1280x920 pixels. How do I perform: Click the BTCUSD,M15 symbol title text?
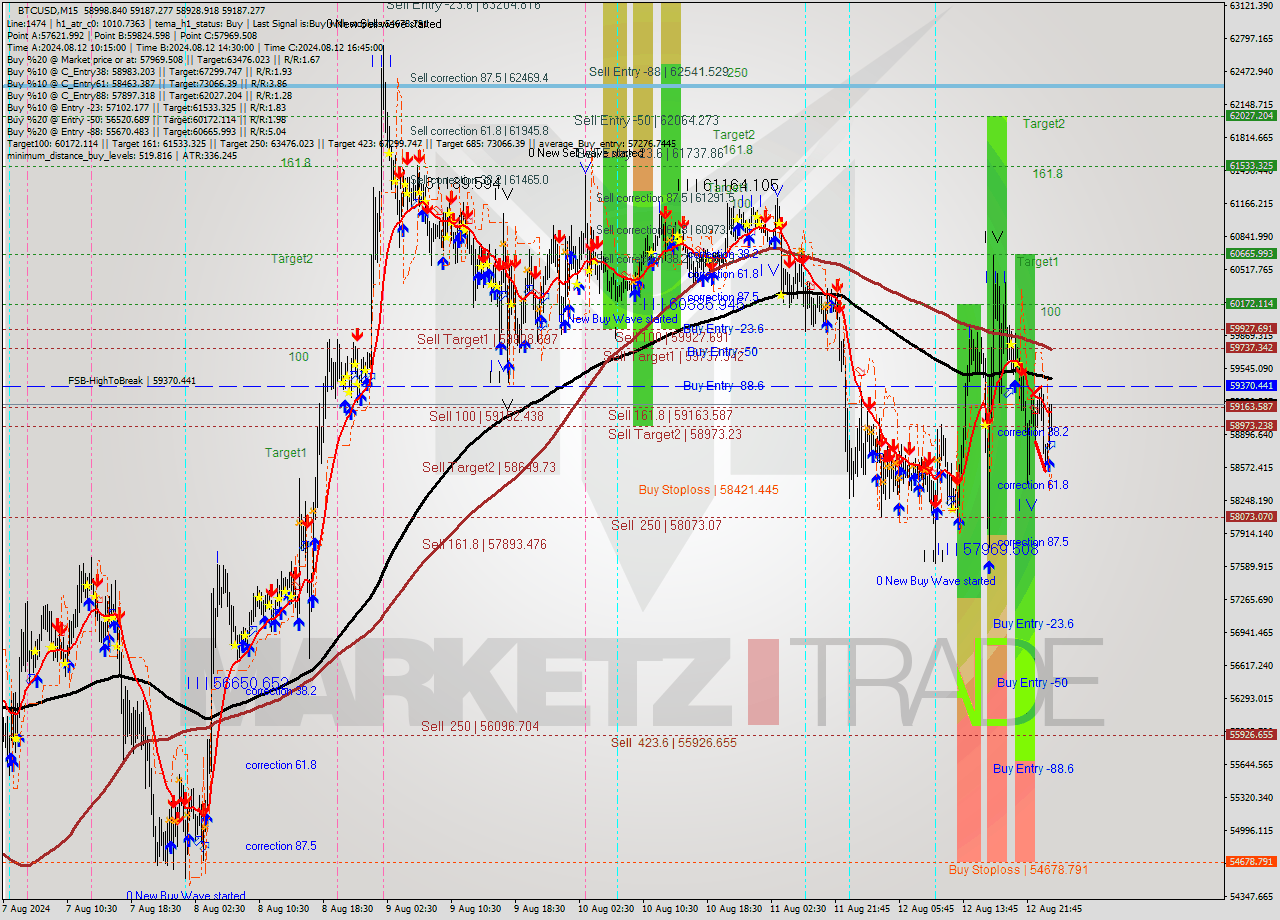46,9
